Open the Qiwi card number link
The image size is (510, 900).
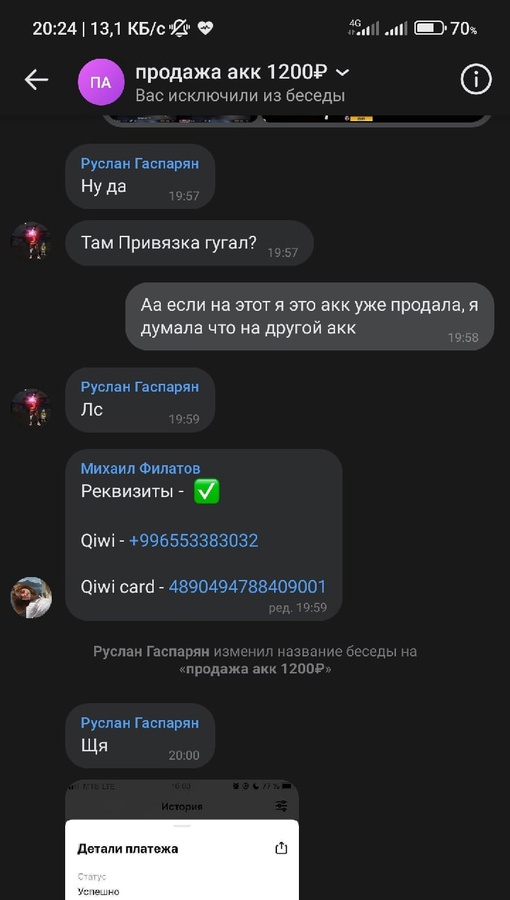[247, 587]
